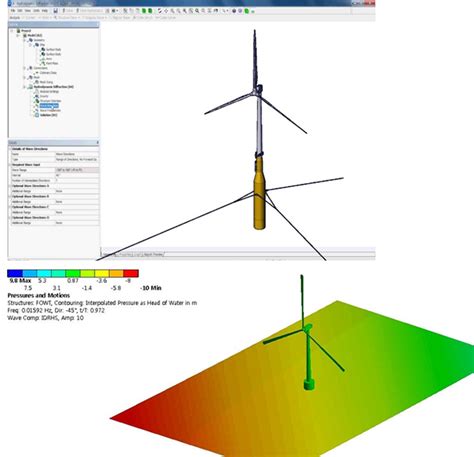The width and height of the screenshot is (474, 457).
Task: Click the Gravity icon in outline tree
Action: click(37, 96)
